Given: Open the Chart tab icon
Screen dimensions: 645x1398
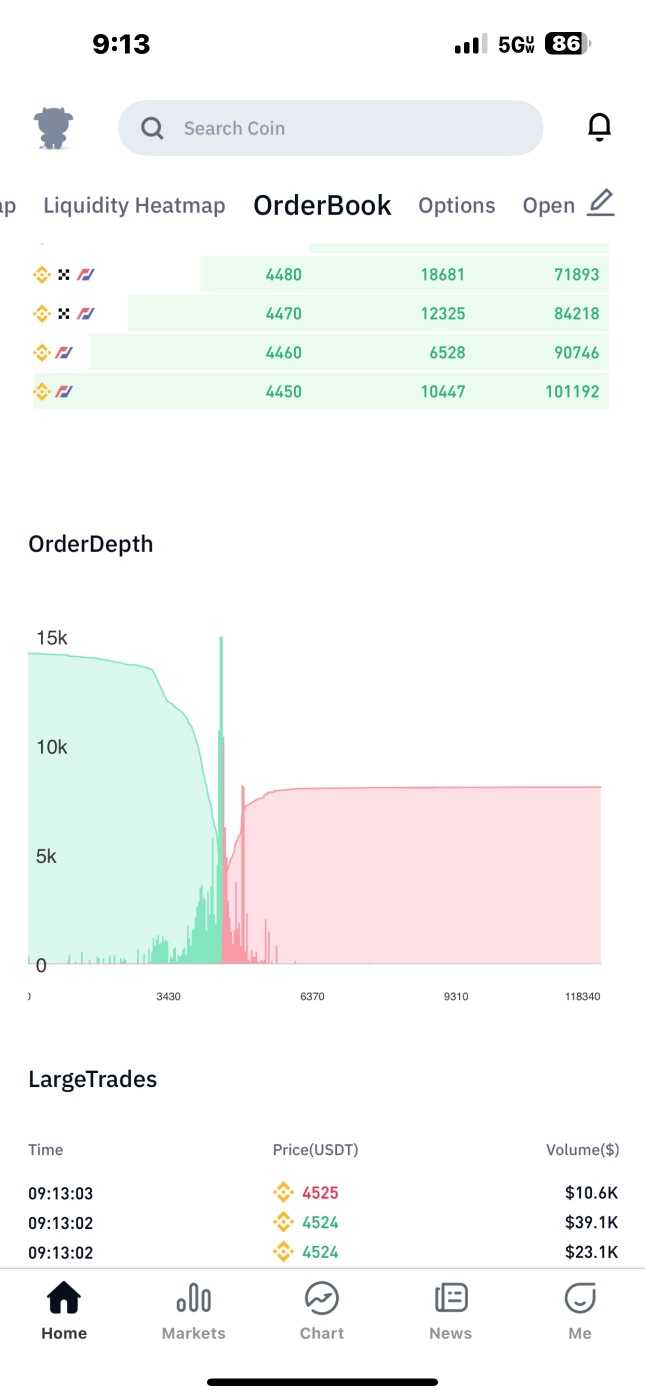Looking at the screenshot, I should pos(321,1299).
